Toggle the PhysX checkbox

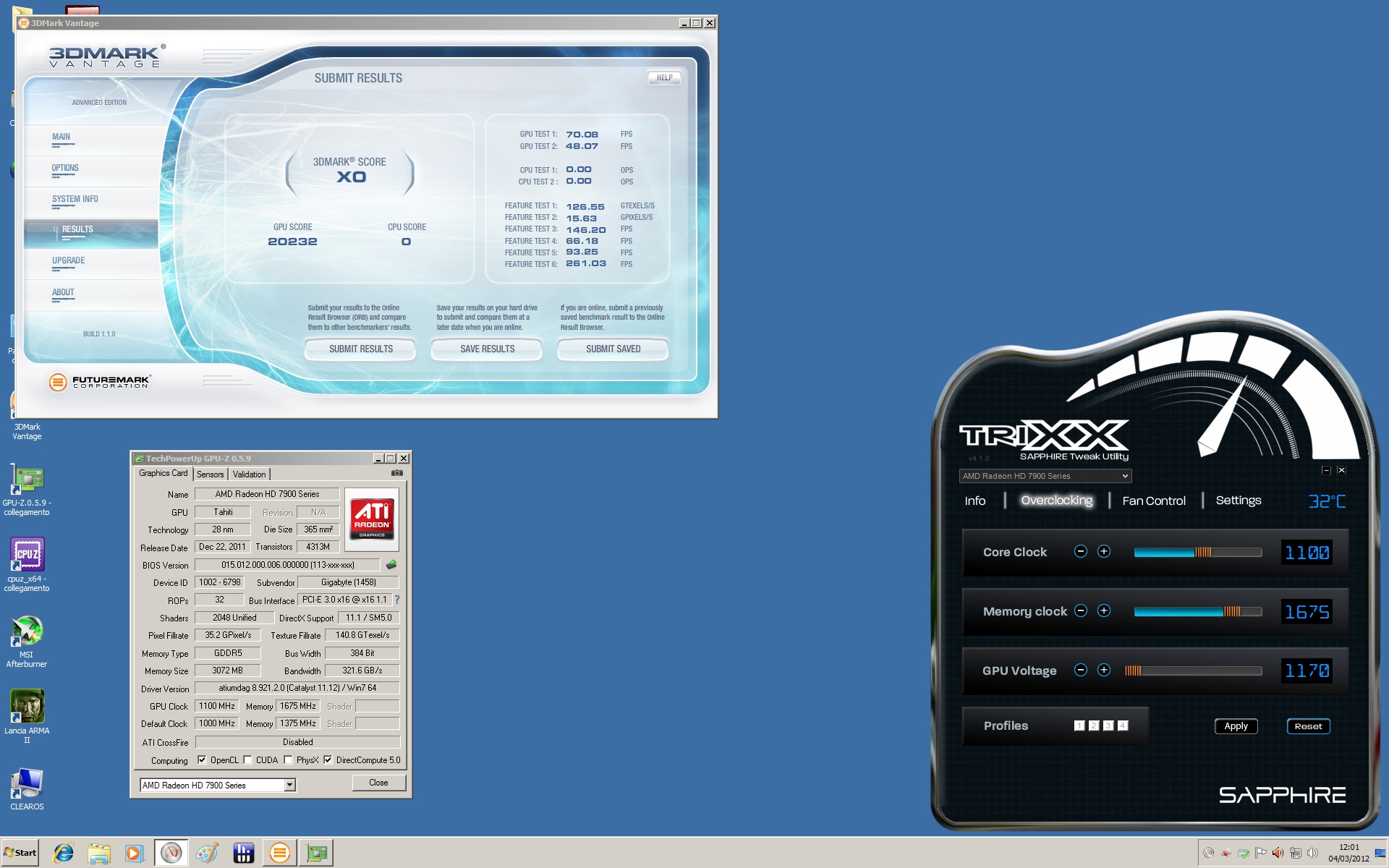pos(288,759)
